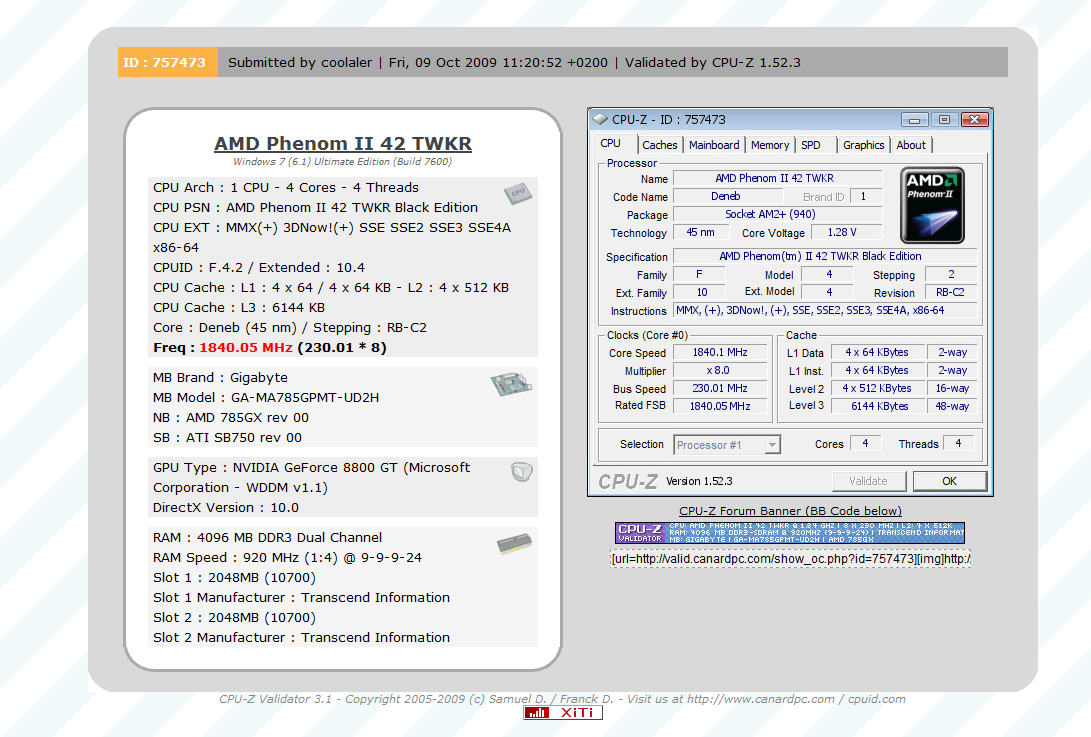Click the Core Speed value 1840.1 MHz
The width and height of the screenshot is (1091, 737).
[x=720, y=352]
